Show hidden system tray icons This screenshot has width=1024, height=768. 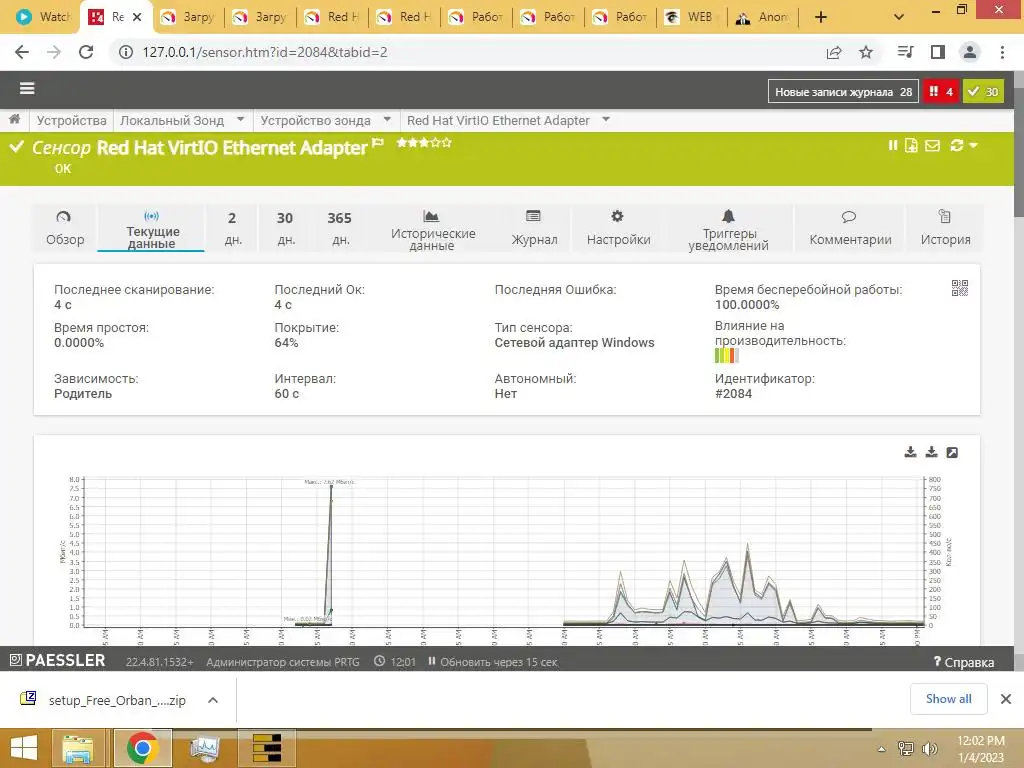(x=882, y=749)
